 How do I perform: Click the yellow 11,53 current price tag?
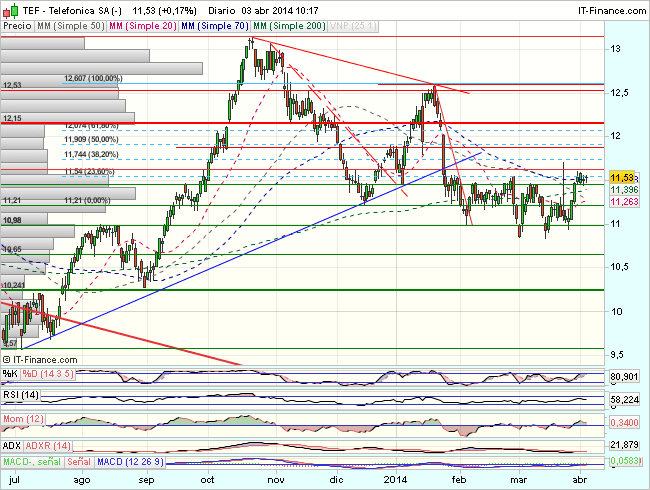coord(622,178)
